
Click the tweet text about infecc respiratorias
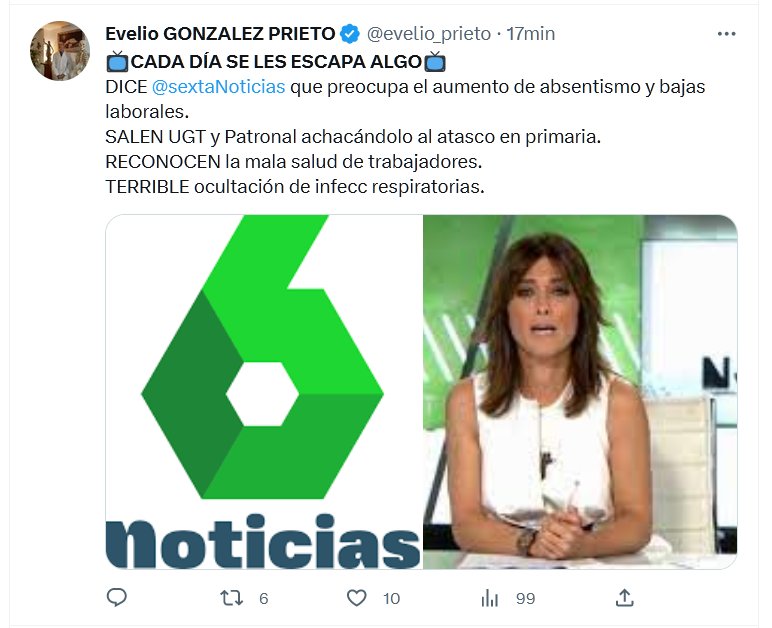295,187
